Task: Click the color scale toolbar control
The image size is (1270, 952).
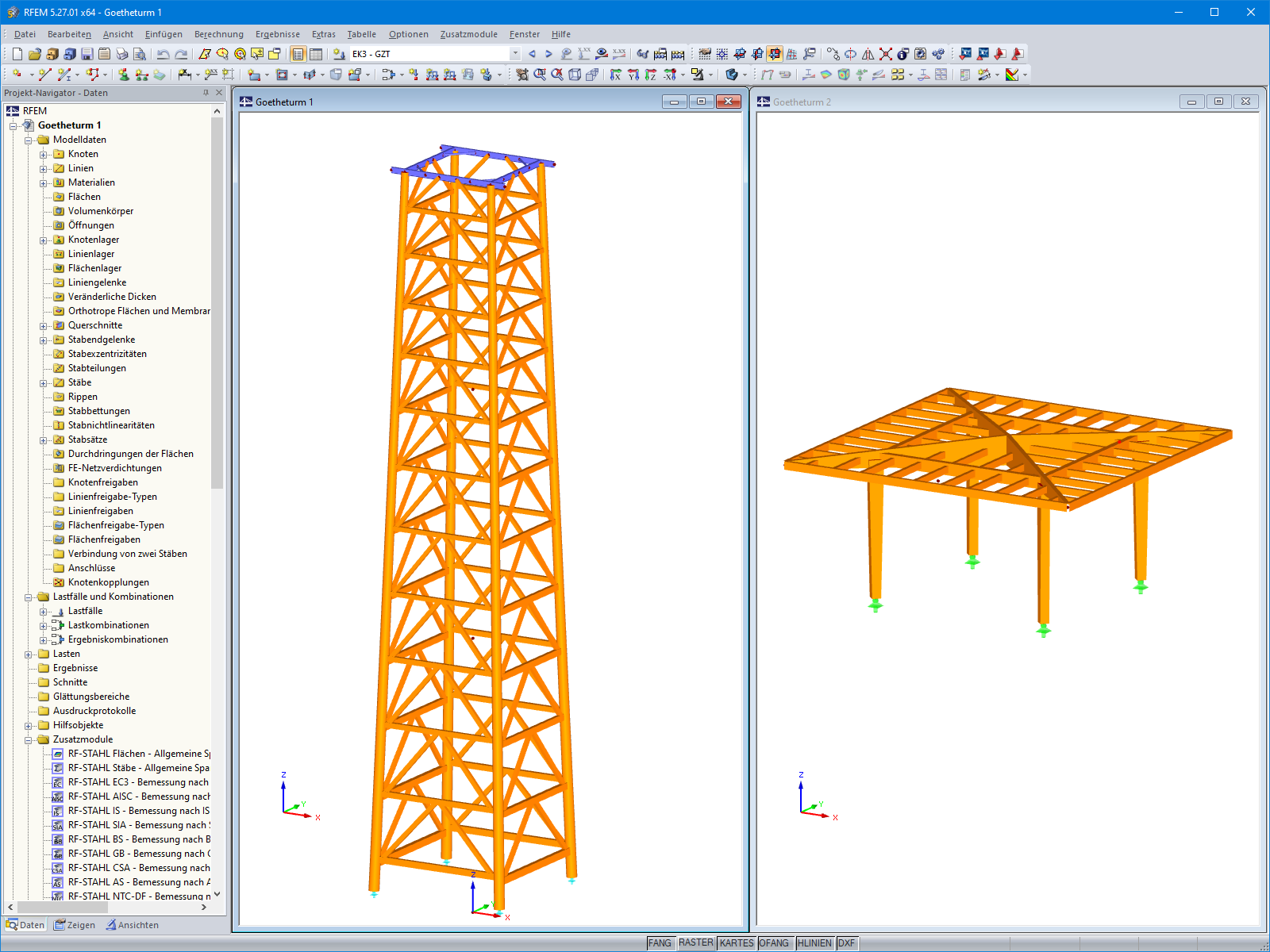Action: [x=1014, y=75]
